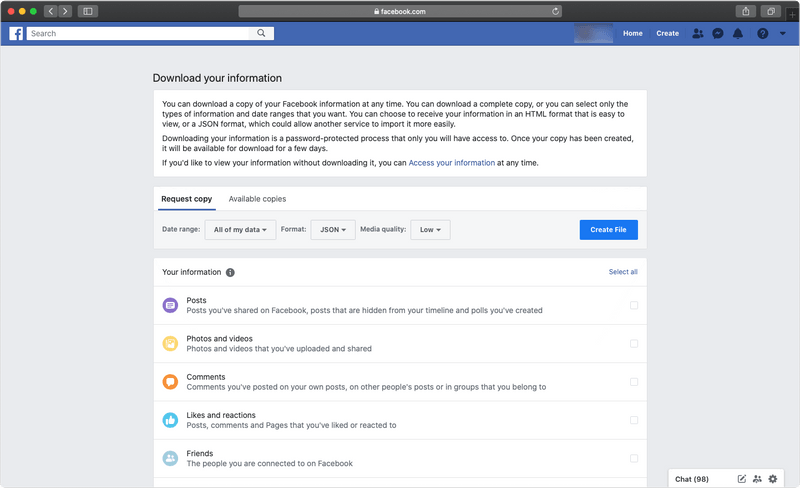This screenshot has width=800, height=488.
Task: Open the notifications bell icon
Action: [x=738, y=34]
